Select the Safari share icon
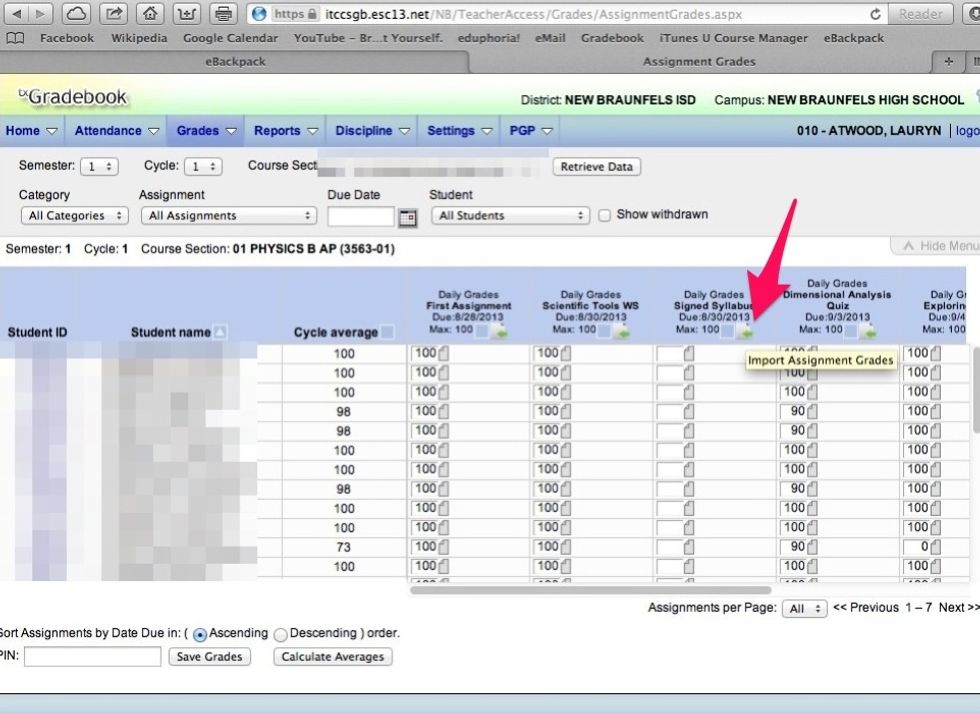The image size is (980, 714). [x=114, y=13]
